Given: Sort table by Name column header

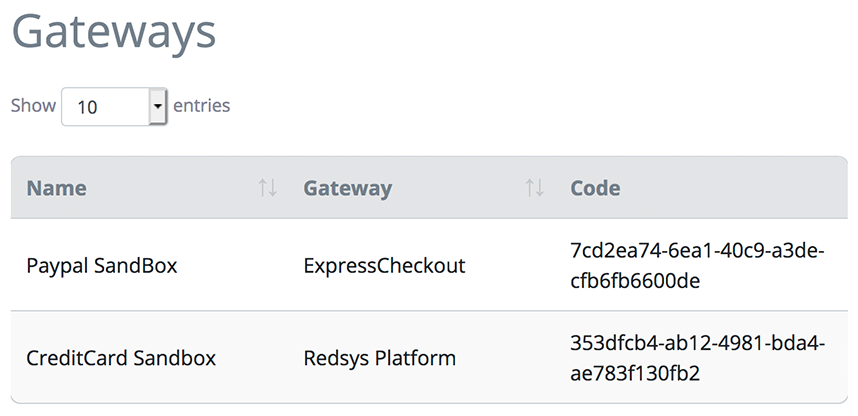Looking at the screenshot, I should [x=56, y=188].
